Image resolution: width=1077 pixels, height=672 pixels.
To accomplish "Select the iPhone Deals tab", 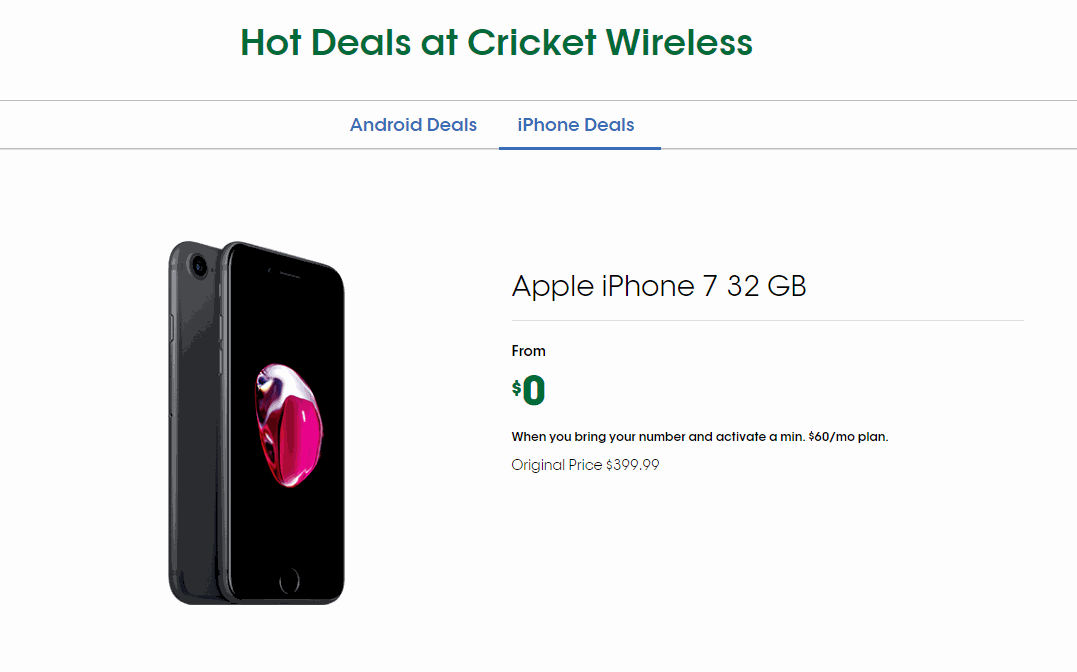I will (x=575, y=124).
